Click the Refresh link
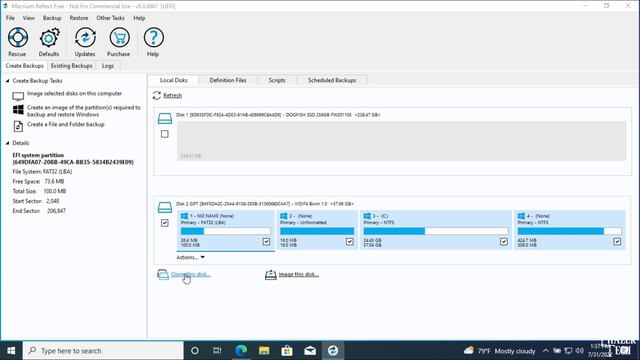Viewport: 640px width, 360px height. pos(172,96)
